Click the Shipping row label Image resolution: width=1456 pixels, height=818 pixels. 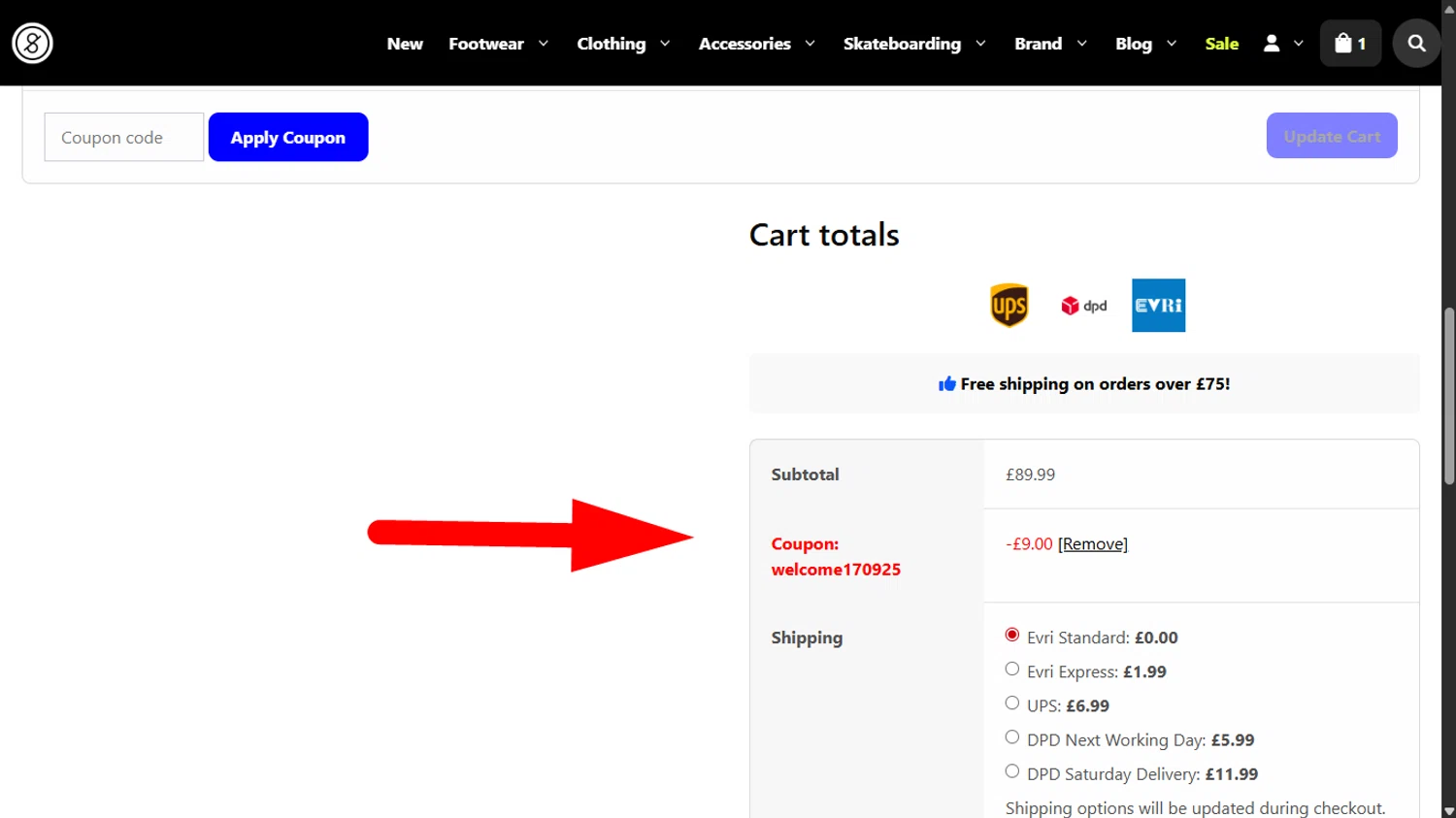point(807,638)
